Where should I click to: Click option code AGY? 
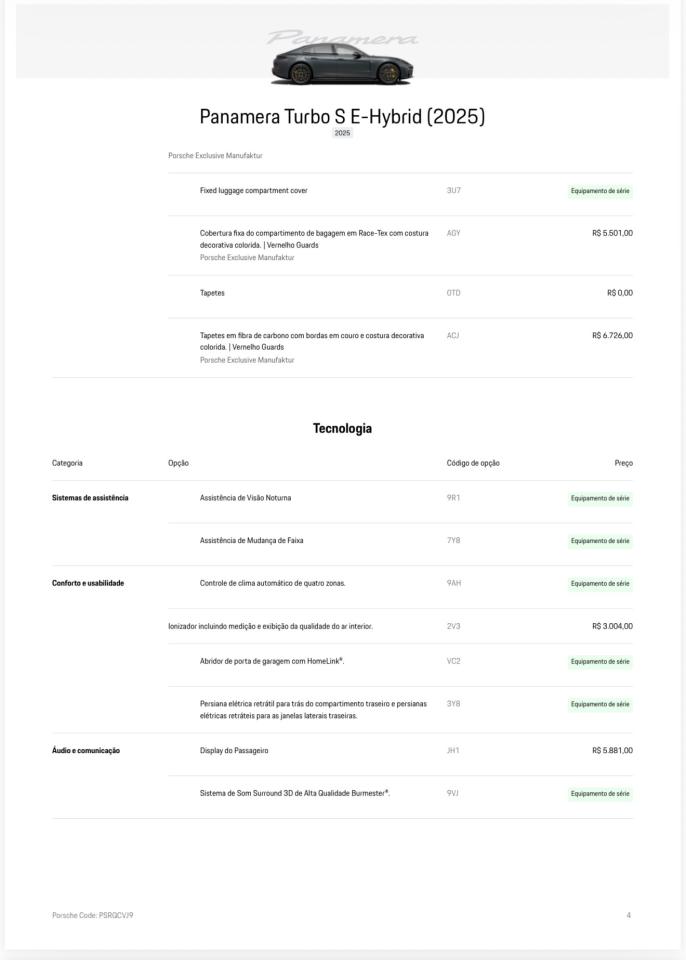[453, 233]
